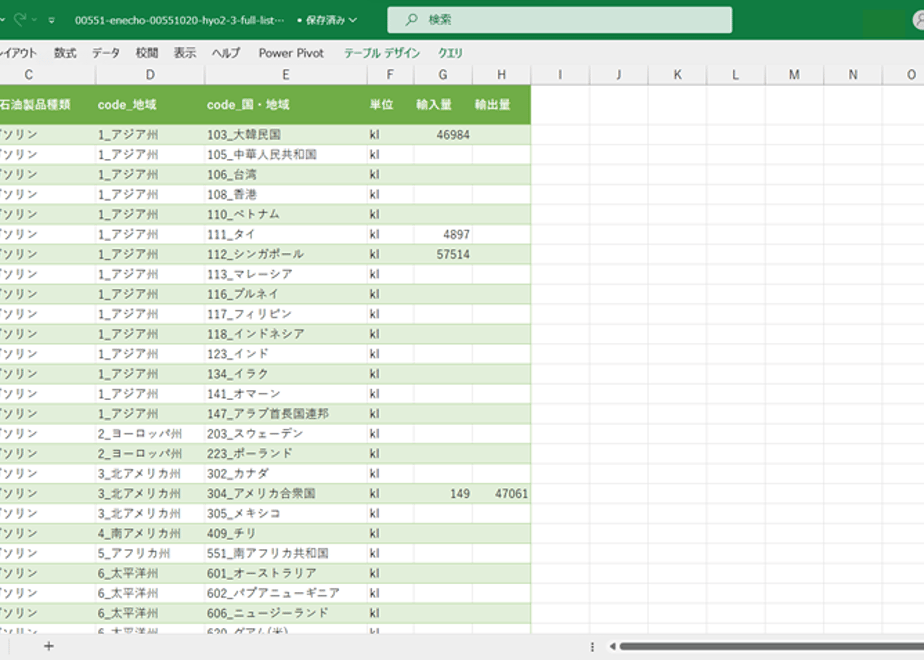Image resolution: width=924 pixels, height=660 pixels.
Task: Select column E header
Action: 285,75
